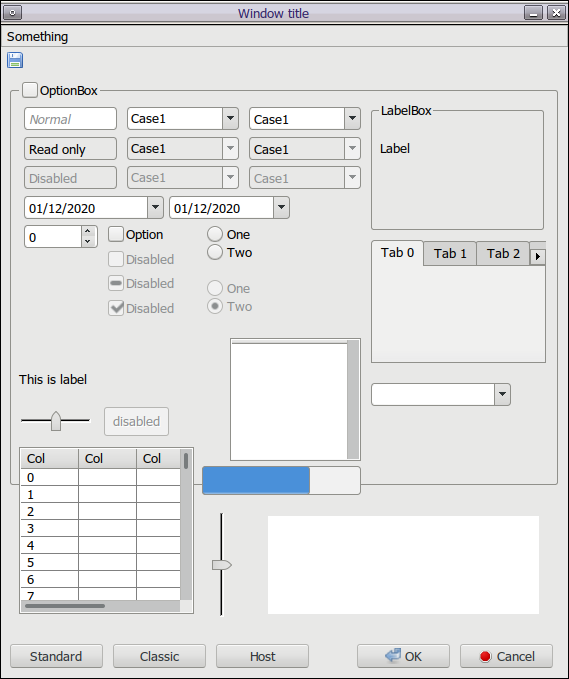
Task: Click the unchecked Disabled checkbox
Action: [116, 259]
